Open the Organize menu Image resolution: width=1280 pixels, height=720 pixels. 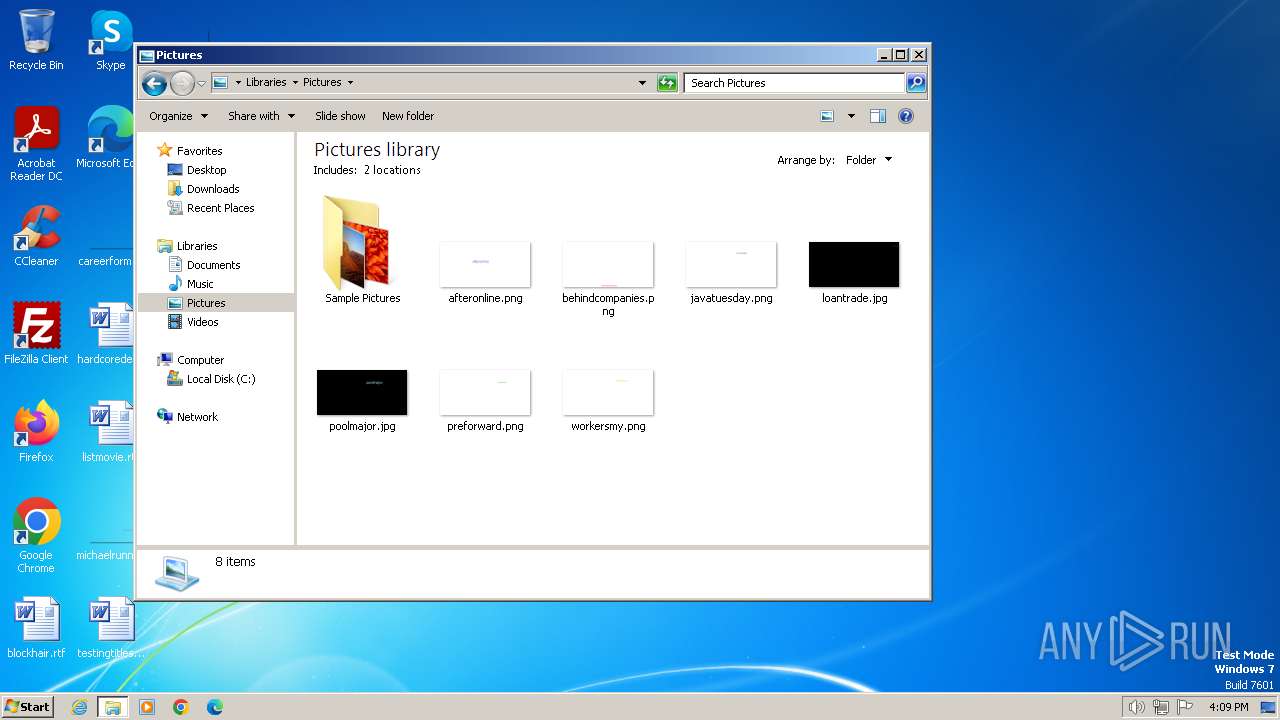(178, 116)
